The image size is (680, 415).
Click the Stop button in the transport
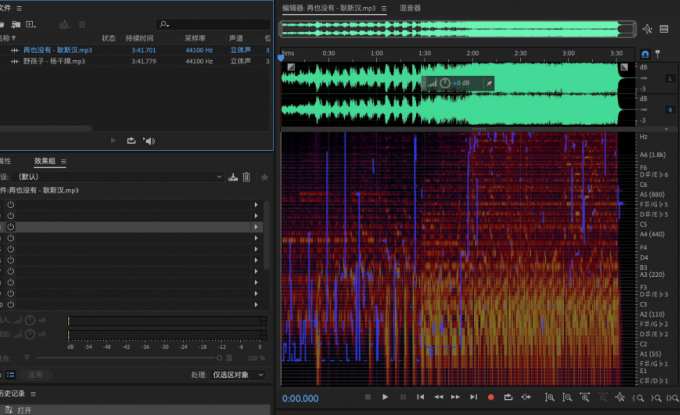367,398
